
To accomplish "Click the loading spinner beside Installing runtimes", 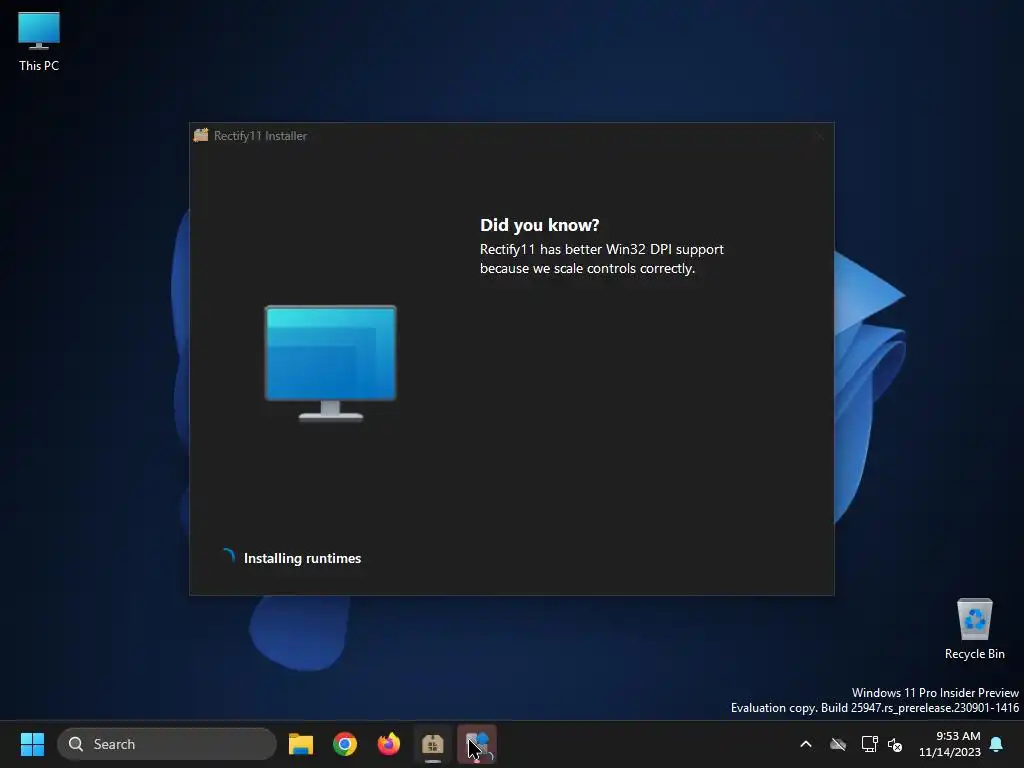I will (228, 556).
